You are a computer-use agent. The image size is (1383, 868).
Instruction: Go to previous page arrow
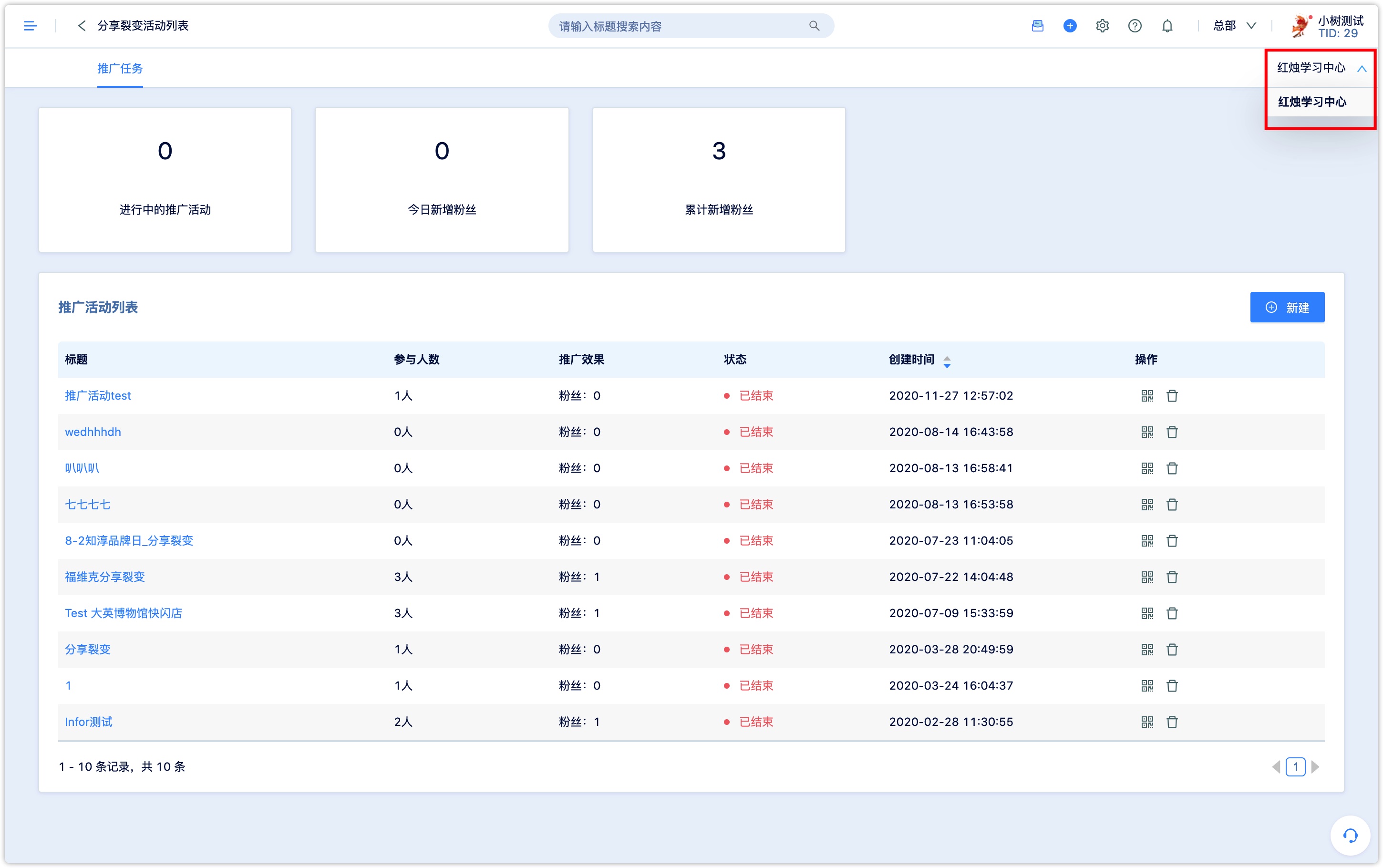(1275, 766)
